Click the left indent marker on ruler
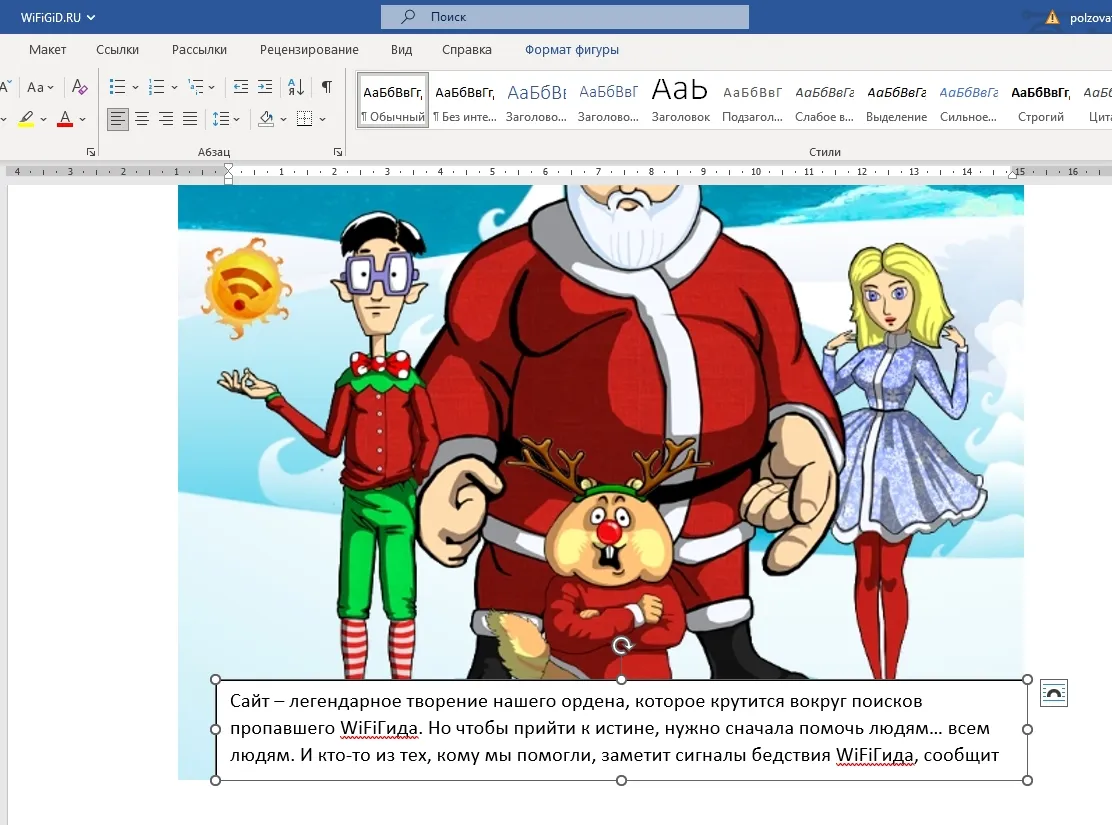This screenshot has width=1112, height=825. [228, 172]
